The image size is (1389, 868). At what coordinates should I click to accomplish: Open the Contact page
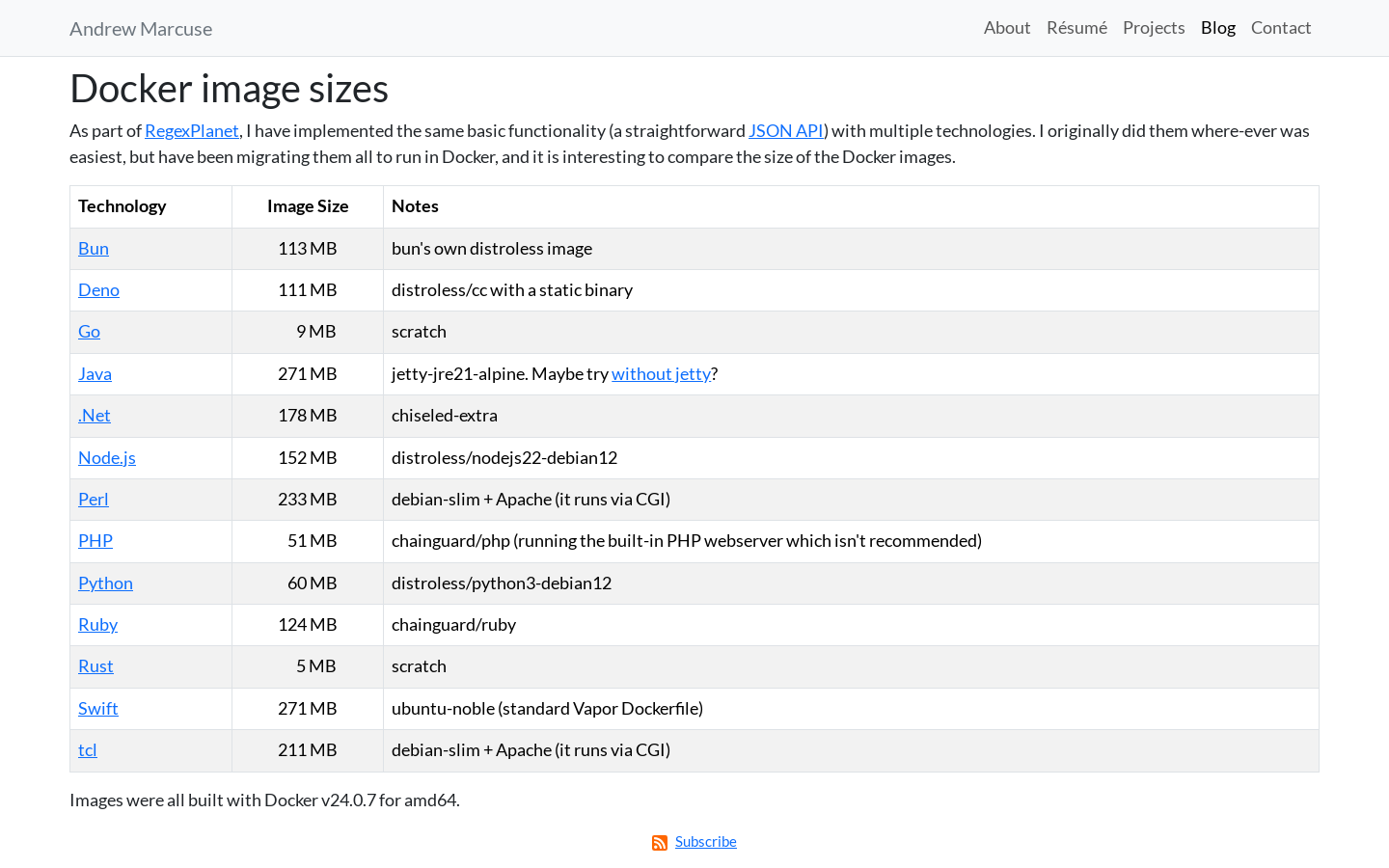1281,28
